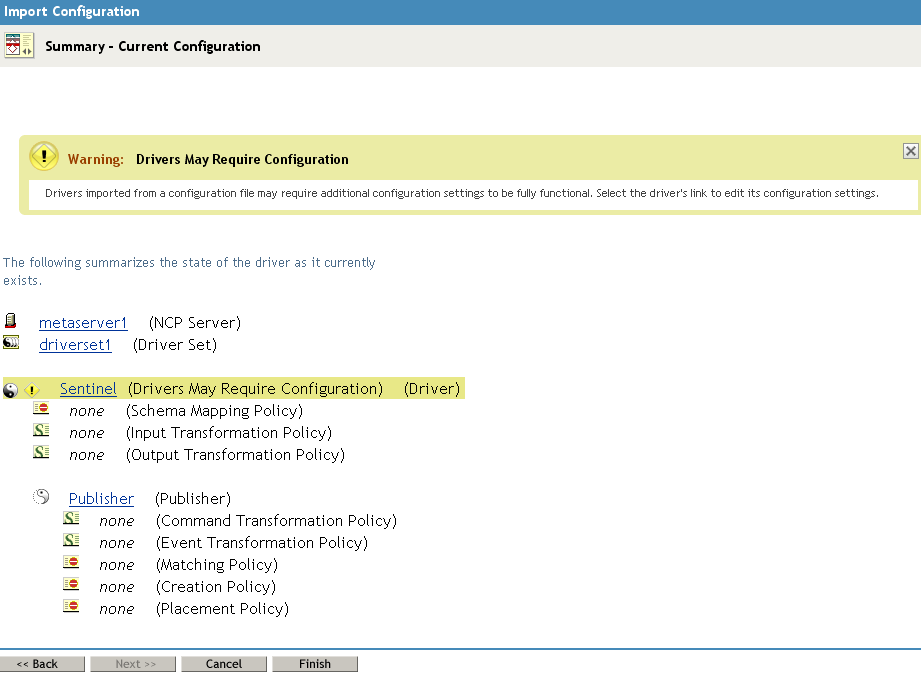Click the "(NCP Server)" label
This screenshot has height=675, width=921.
(195, 323)
